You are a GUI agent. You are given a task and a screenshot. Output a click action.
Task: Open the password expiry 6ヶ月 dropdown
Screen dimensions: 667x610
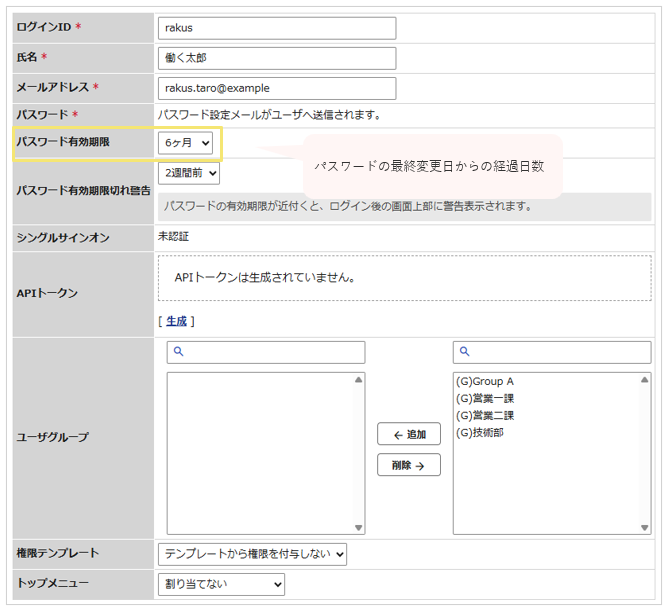pyautogui.click(x=185, y=143)
